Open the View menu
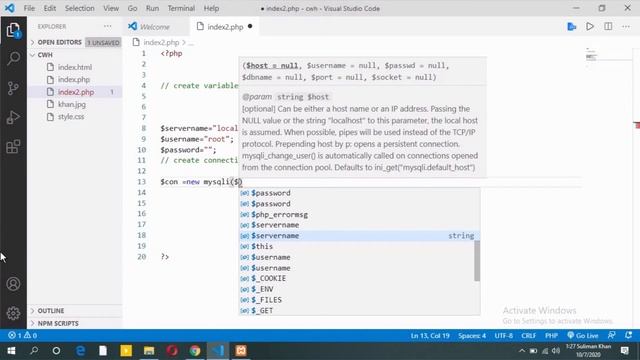 pos(111,8)
